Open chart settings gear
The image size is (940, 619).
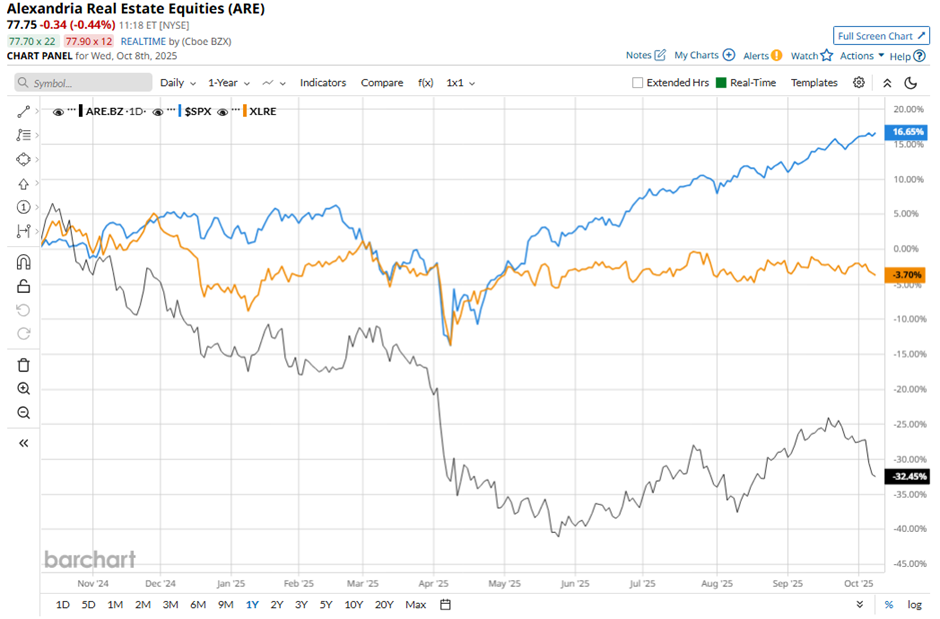[859, 83]
